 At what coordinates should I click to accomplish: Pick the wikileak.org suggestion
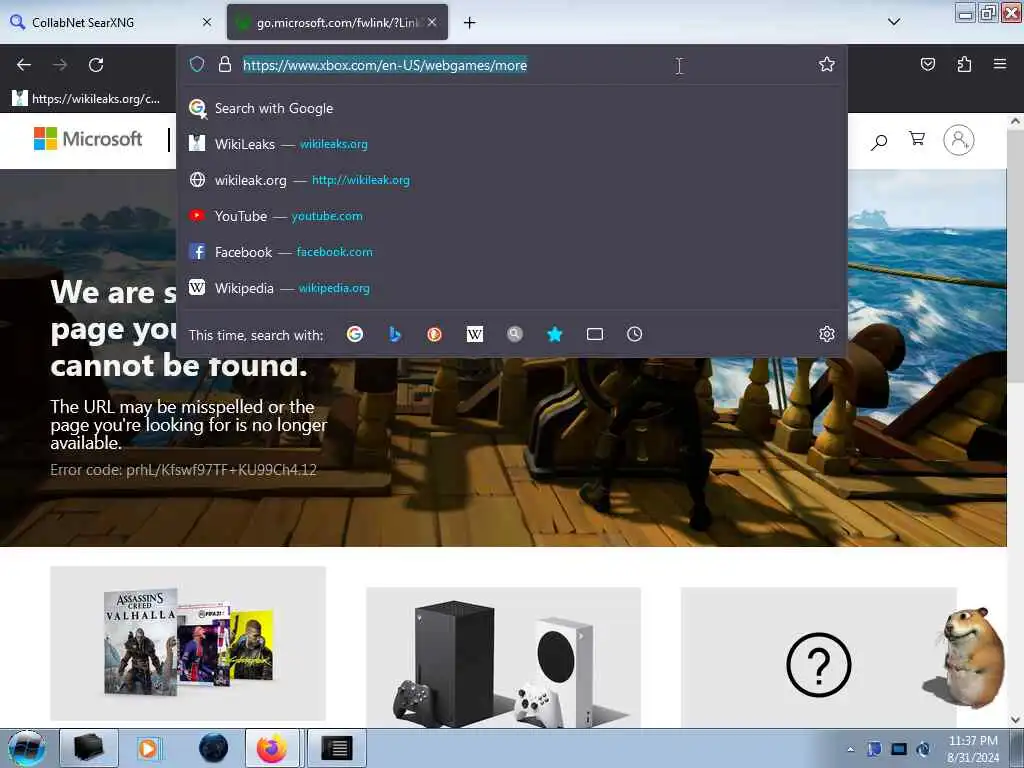click(512, 180)
